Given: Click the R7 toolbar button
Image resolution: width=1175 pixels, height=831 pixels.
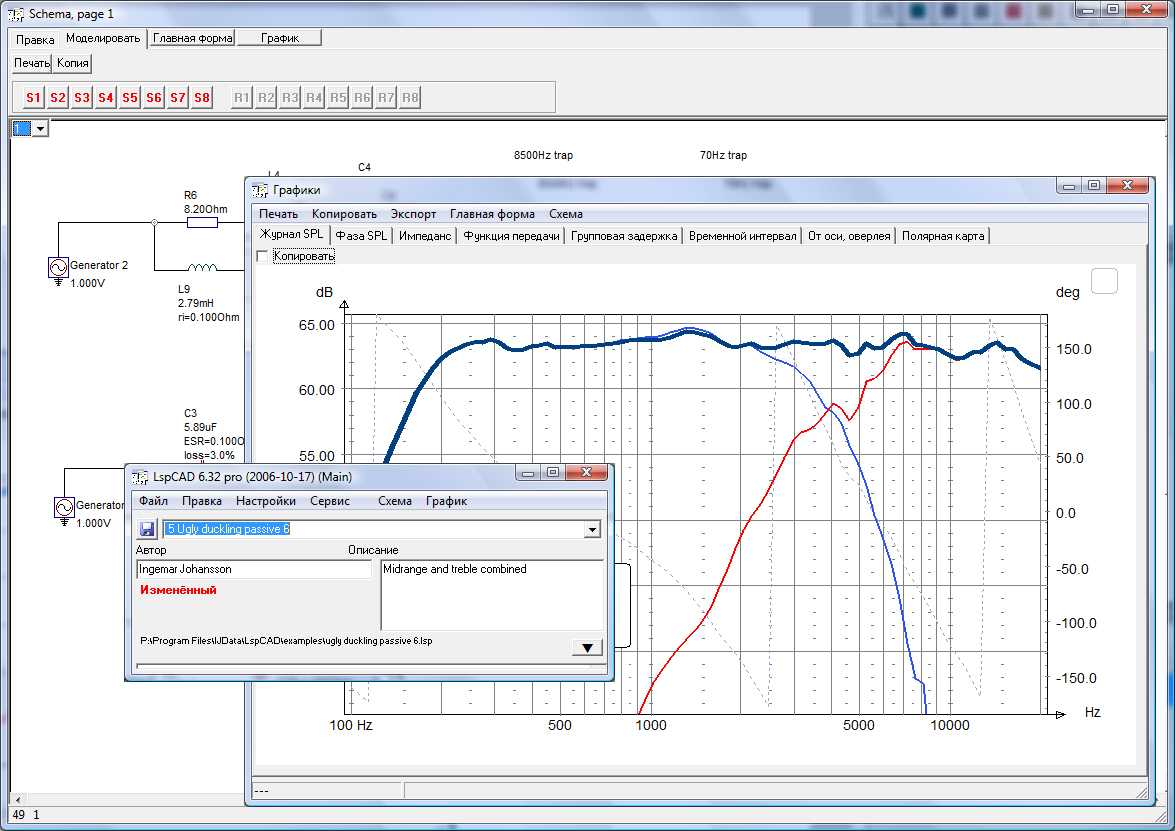Looking at the screenshot, I should click(386, 97).
